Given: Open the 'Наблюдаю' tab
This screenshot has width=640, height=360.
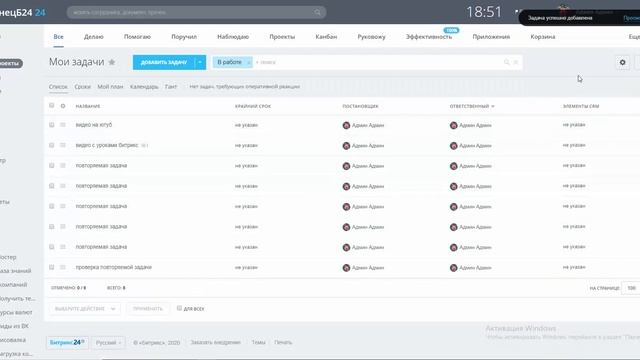Looking at the screenshot, I should click(233, 37).
